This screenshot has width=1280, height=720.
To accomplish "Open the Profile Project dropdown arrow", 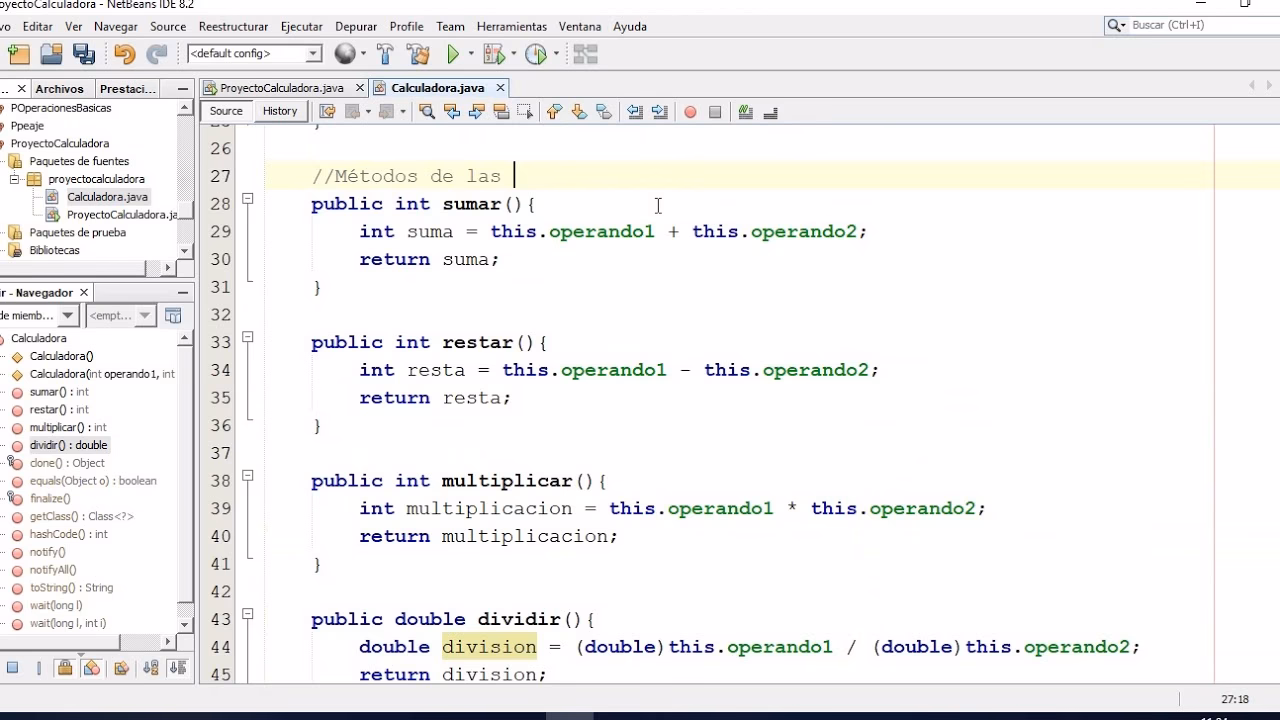I will (x=555, y=55).
